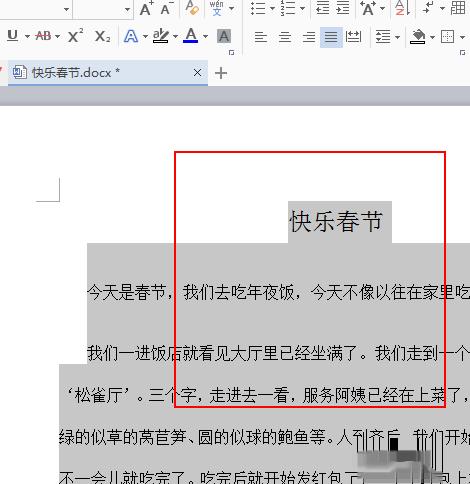Screen dimensions: 470x484
Task: Show or hide paragraph marks
Action: click(x=428, y=8)
